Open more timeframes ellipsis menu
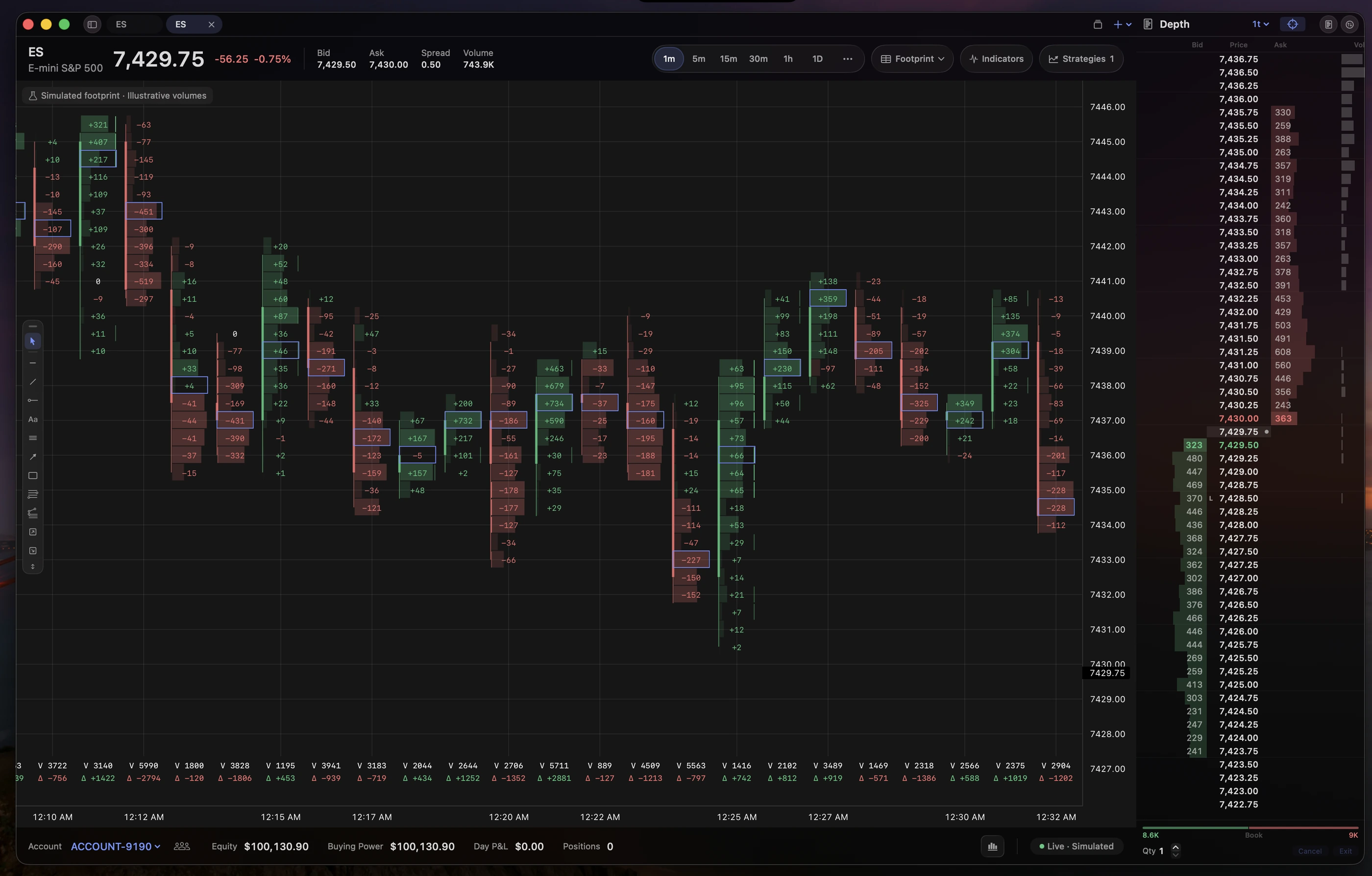1372x876 pixels. point(847,59)
